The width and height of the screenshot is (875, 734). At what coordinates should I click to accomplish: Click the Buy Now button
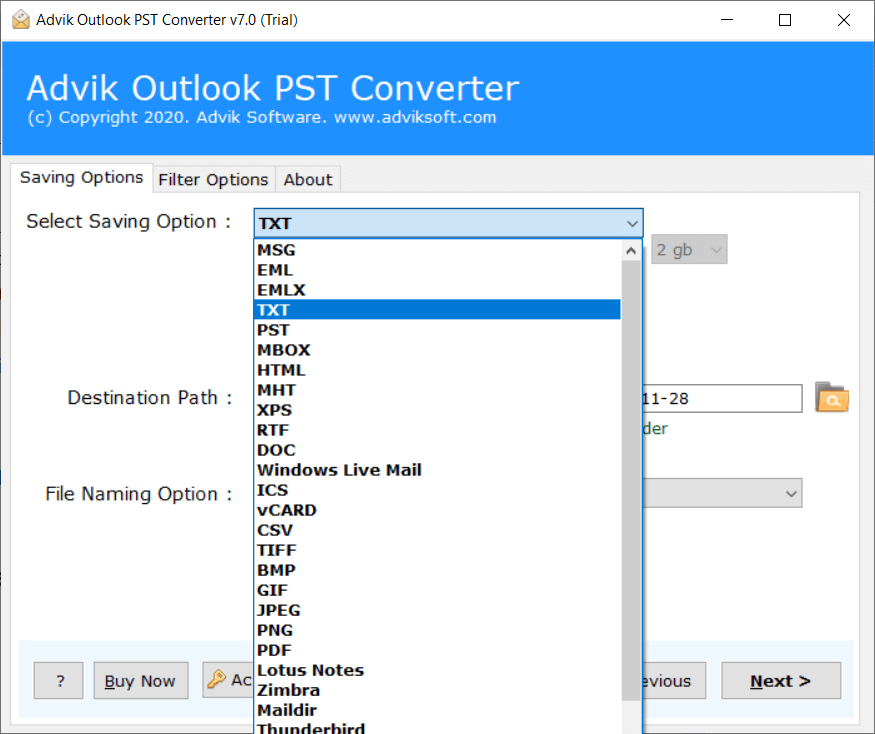coord(141,680)
